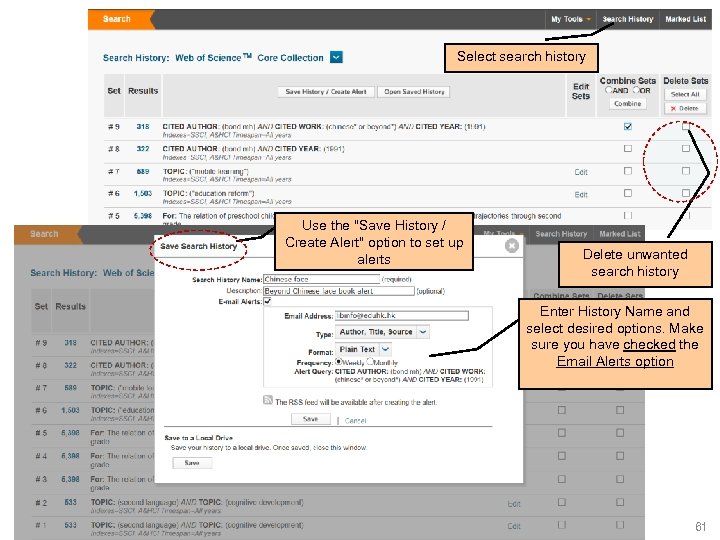Open Search History in top bar
This screenshot has width=720, height=540.
pyautogui.click(x=628, y=19)
